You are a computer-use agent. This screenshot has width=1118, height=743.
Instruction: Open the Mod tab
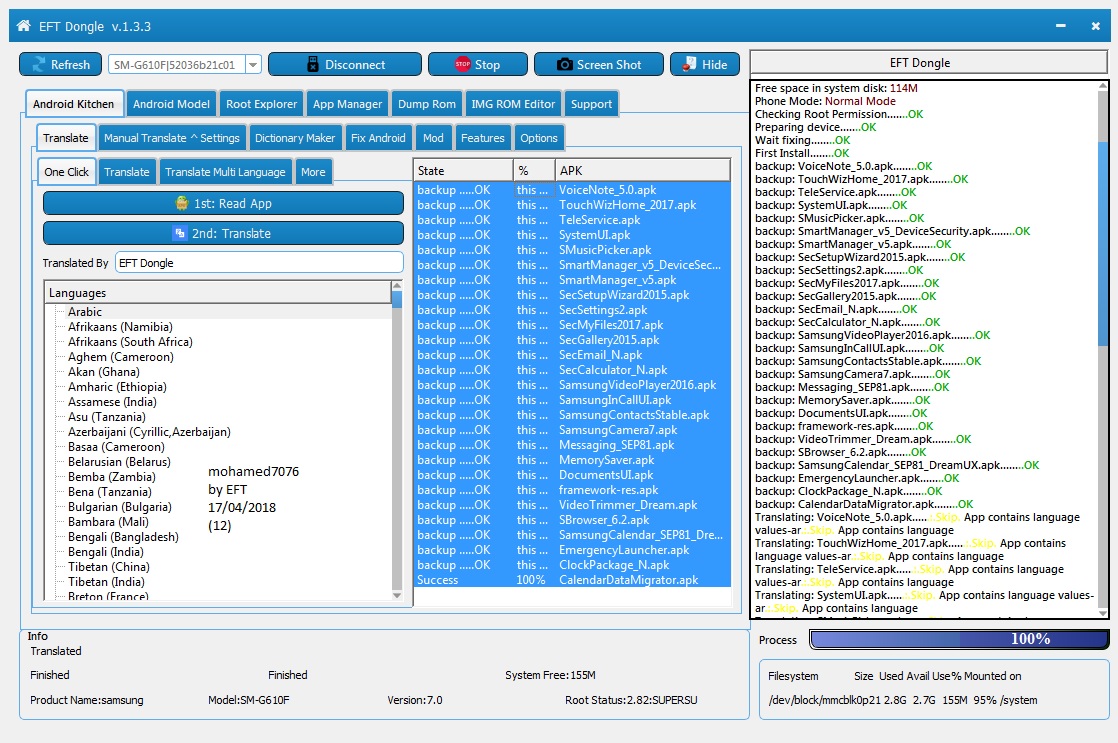point(433,138)
